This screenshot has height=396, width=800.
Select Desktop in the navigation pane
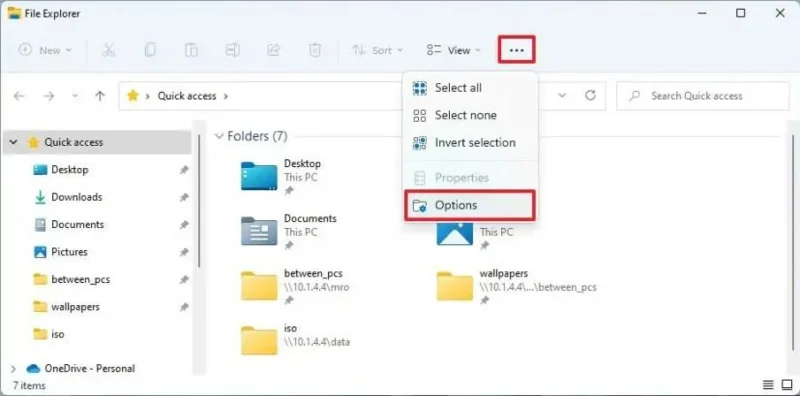coord(69,169)
